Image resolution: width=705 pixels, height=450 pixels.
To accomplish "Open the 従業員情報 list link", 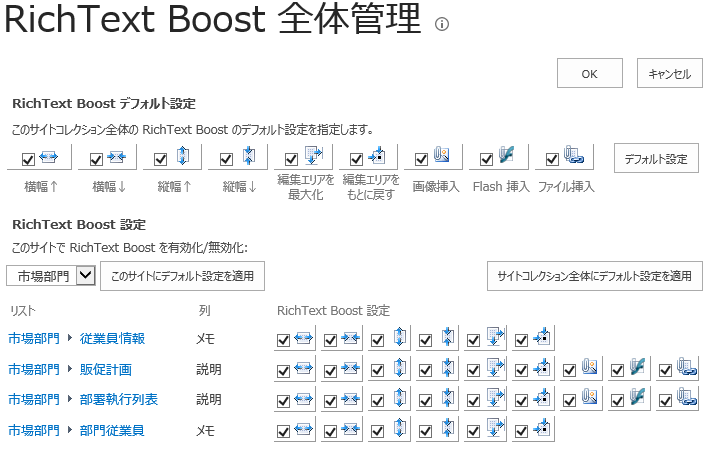I will (x=112, y=339).
